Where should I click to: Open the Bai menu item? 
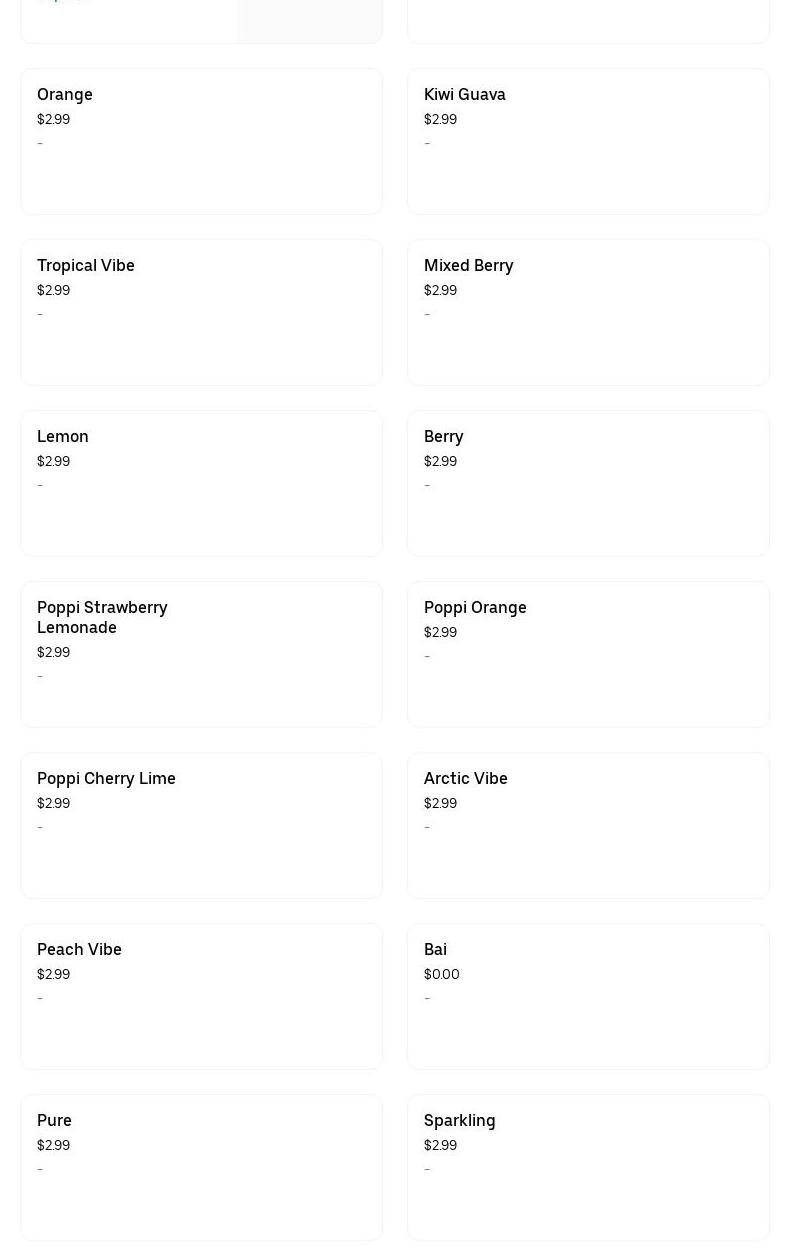588,996
